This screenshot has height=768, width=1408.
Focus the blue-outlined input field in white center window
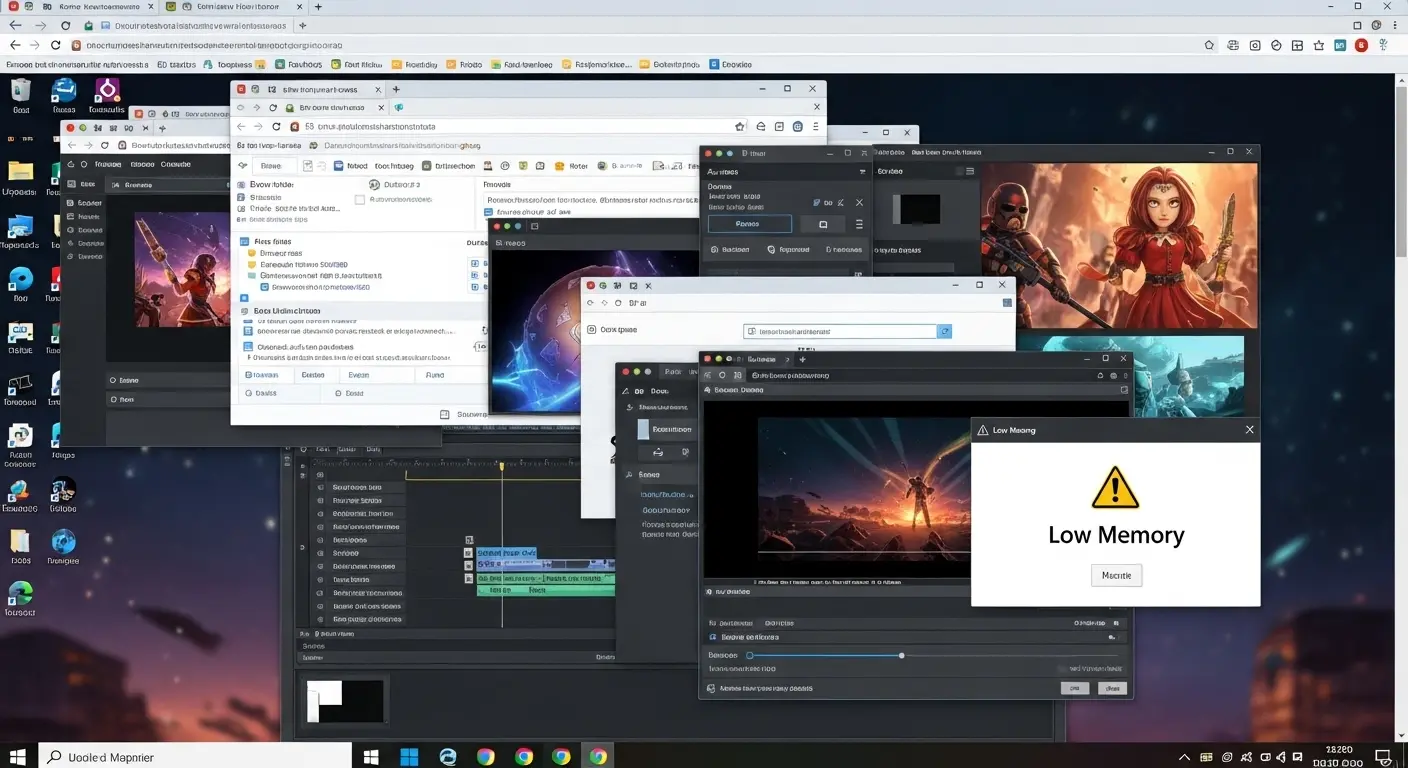click(840, 331)
